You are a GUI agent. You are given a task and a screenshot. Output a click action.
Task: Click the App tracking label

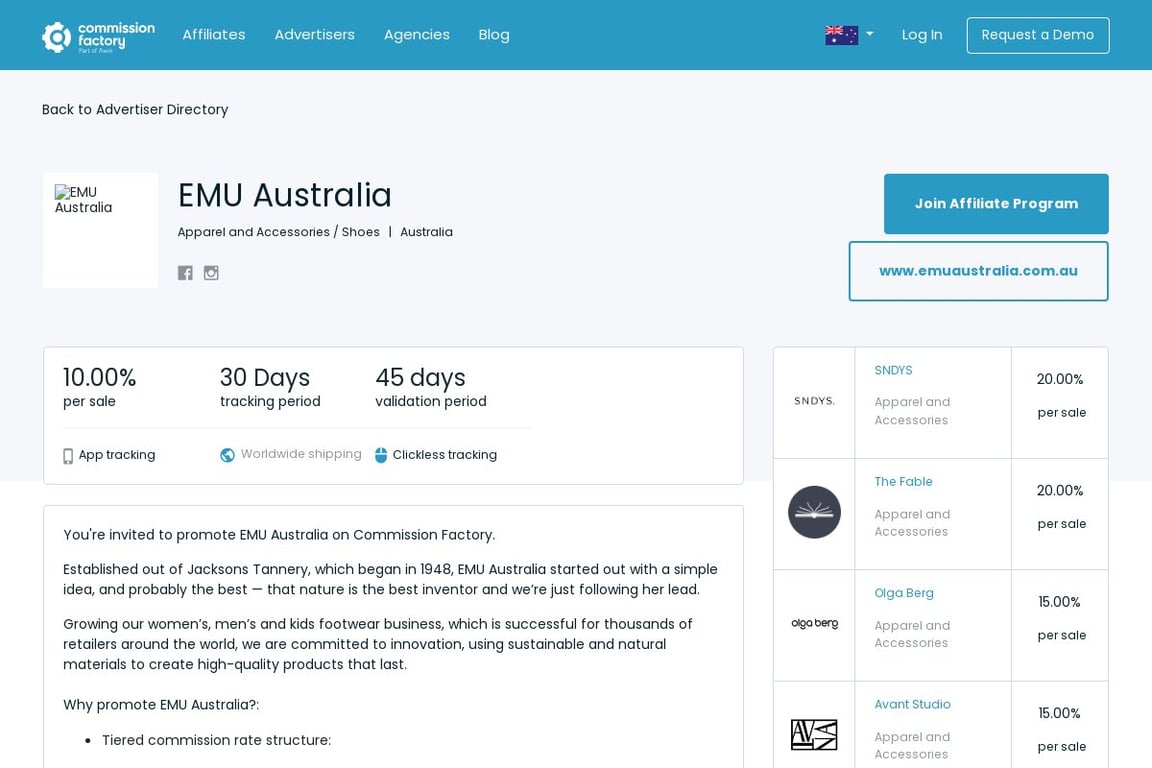coord(117,455)
